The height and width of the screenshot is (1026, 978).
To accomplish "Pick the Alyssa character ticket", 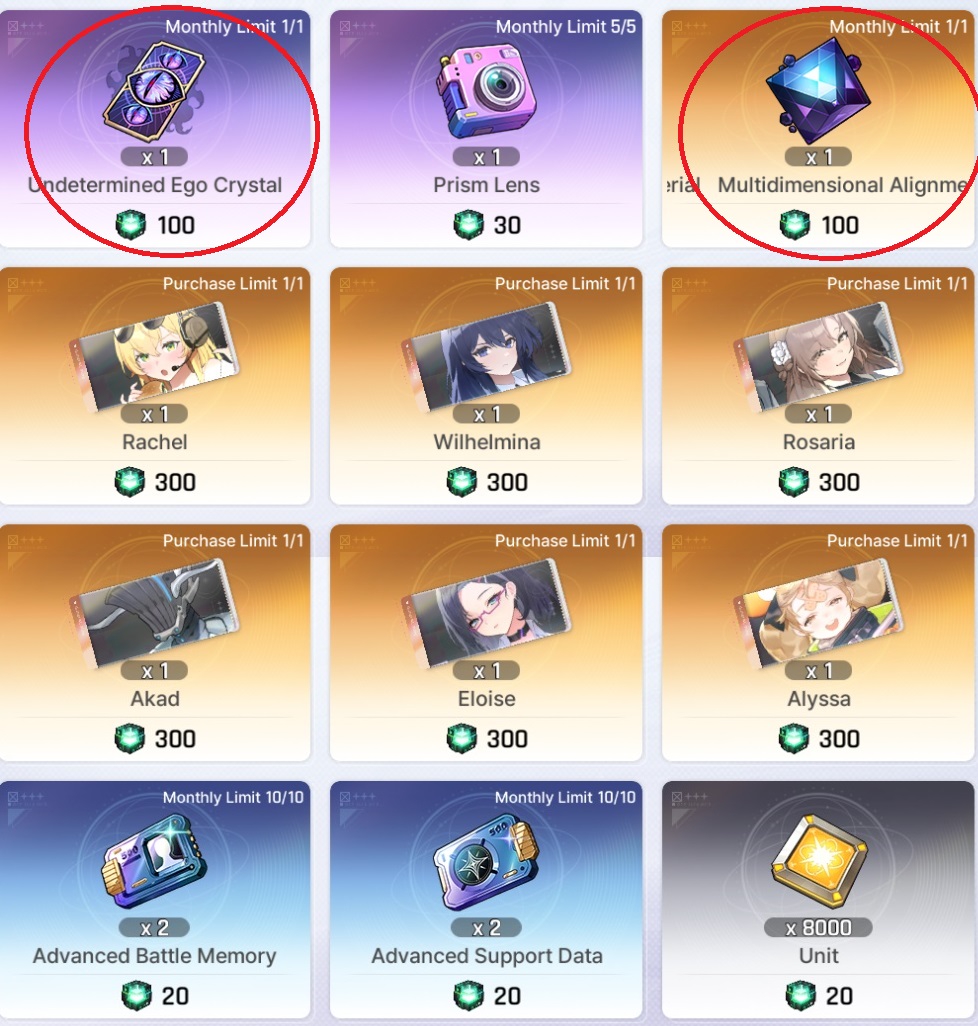I will pos(818,613).
